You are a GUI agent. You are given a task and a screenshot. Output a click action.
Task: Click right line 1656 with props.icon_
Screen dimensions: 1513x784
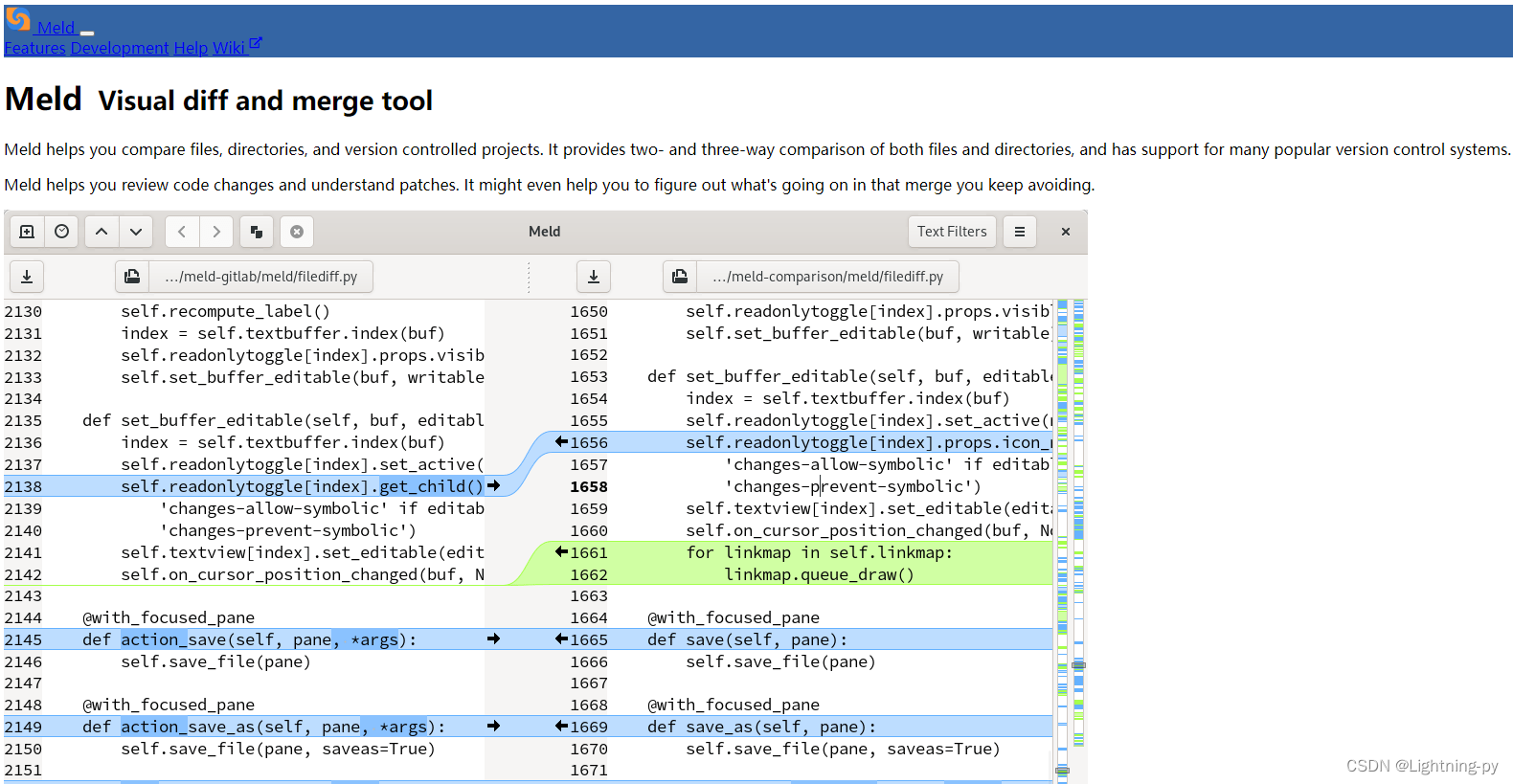869,442
